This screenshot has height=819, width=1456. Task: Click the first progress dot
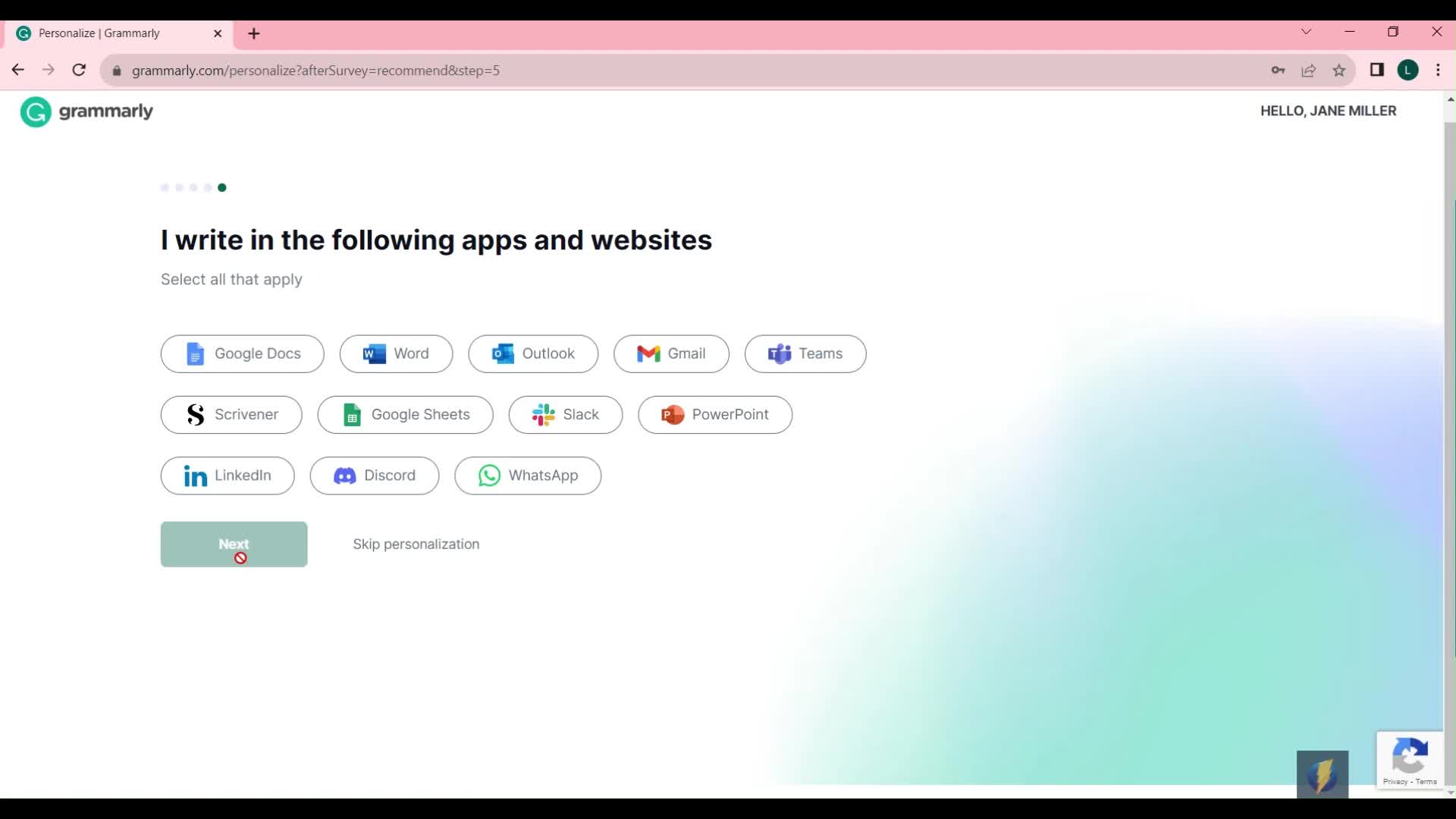click(165, 187)
